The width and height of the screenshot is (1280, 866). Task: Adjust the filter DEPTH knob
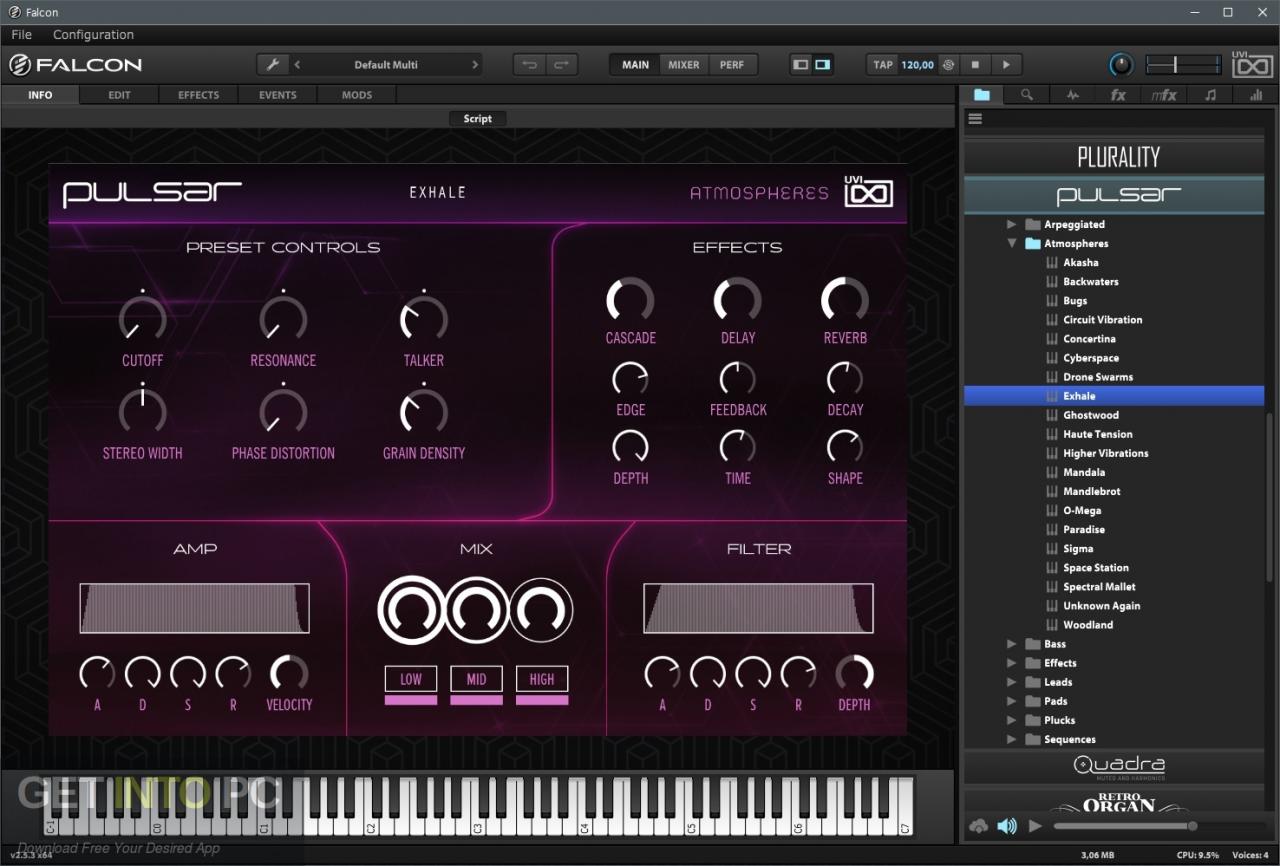click(x=854, y=673)
